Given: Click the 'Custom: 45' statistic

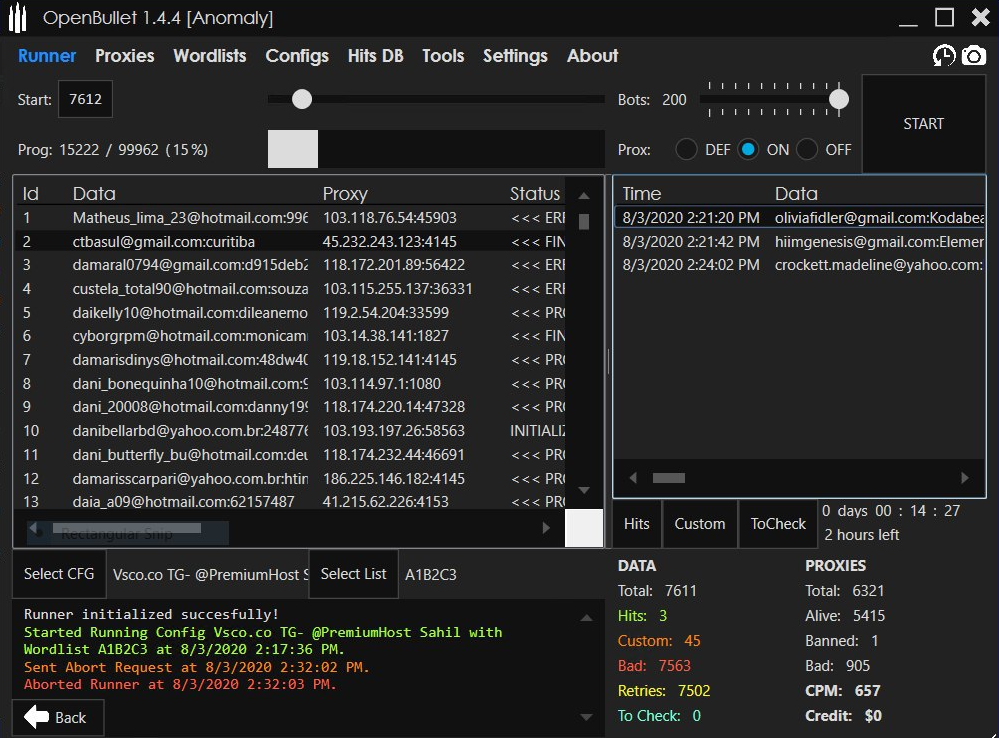Looking at the screenshot, I should coord(659,640).
